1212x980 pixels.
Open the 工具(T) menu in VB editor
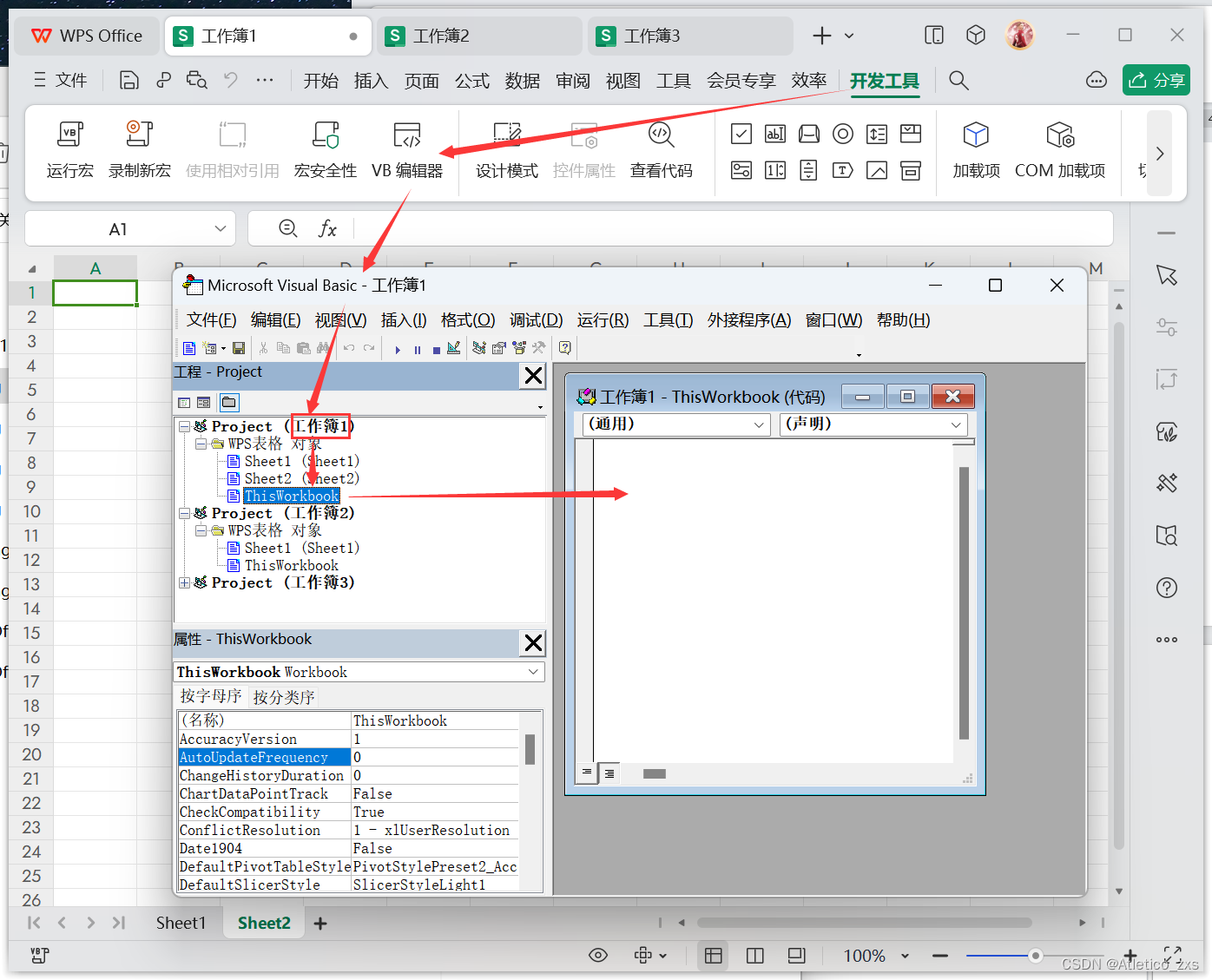click(x=668, y=320)
